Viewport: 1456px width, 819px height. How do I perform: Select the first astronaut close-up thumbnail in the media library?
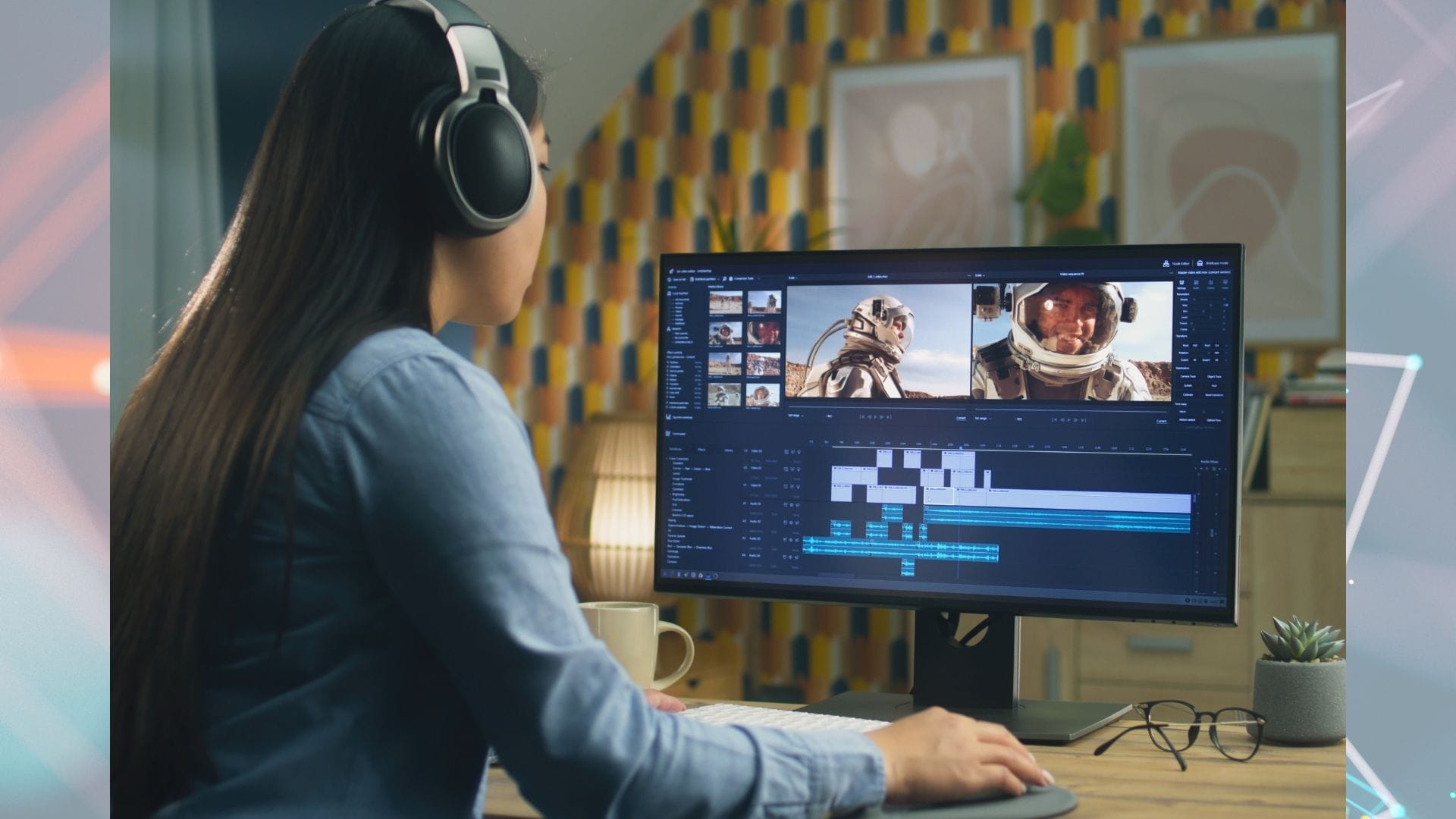(x=726, y=333)
